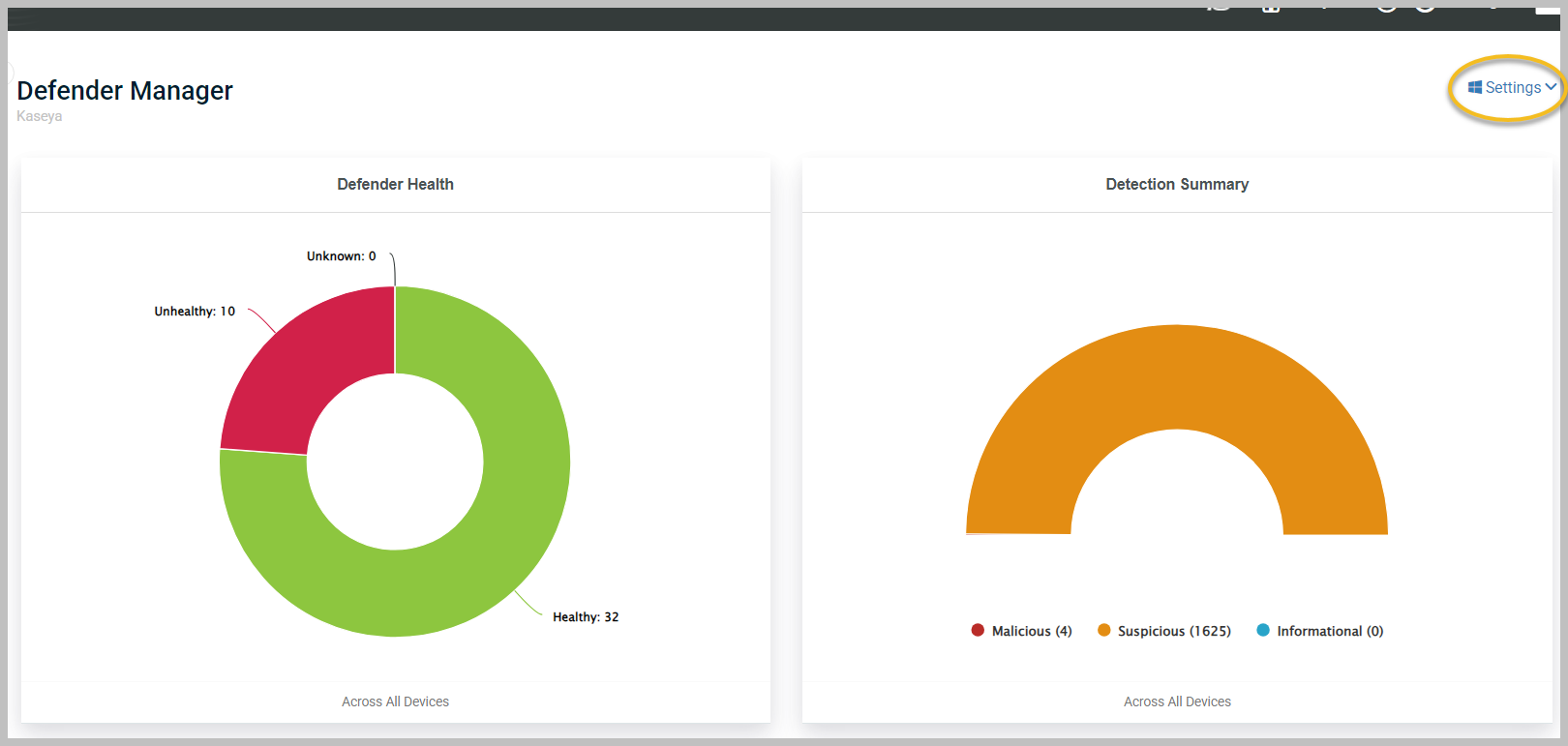Screen dimensions: 1568x746
Task: Click the Windows logo icon beside Settings
Action: pyautogui.click(x=1475, y=88)
